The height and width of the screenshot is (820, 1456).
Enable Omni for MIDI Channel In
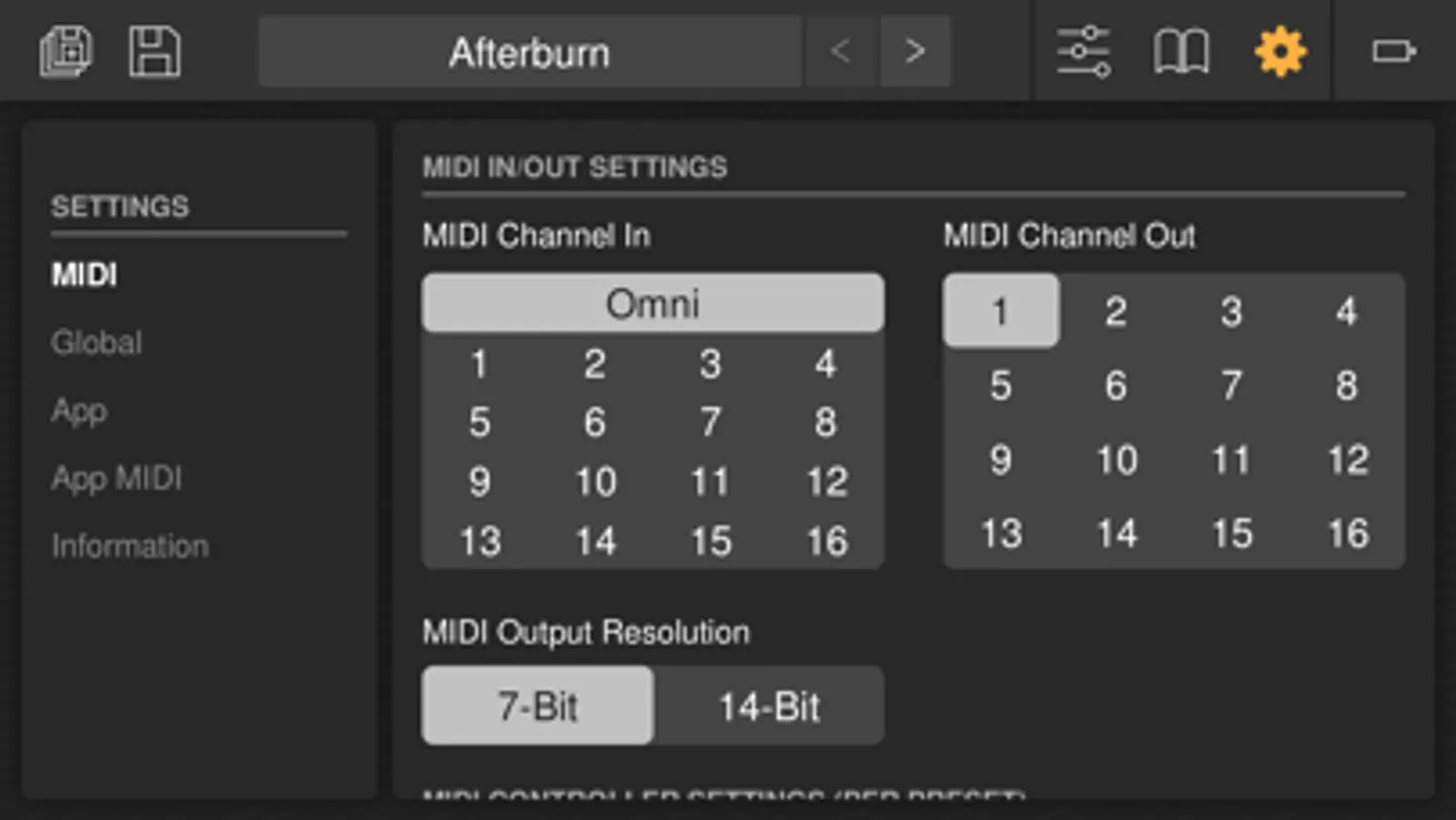tap(653, 303)
